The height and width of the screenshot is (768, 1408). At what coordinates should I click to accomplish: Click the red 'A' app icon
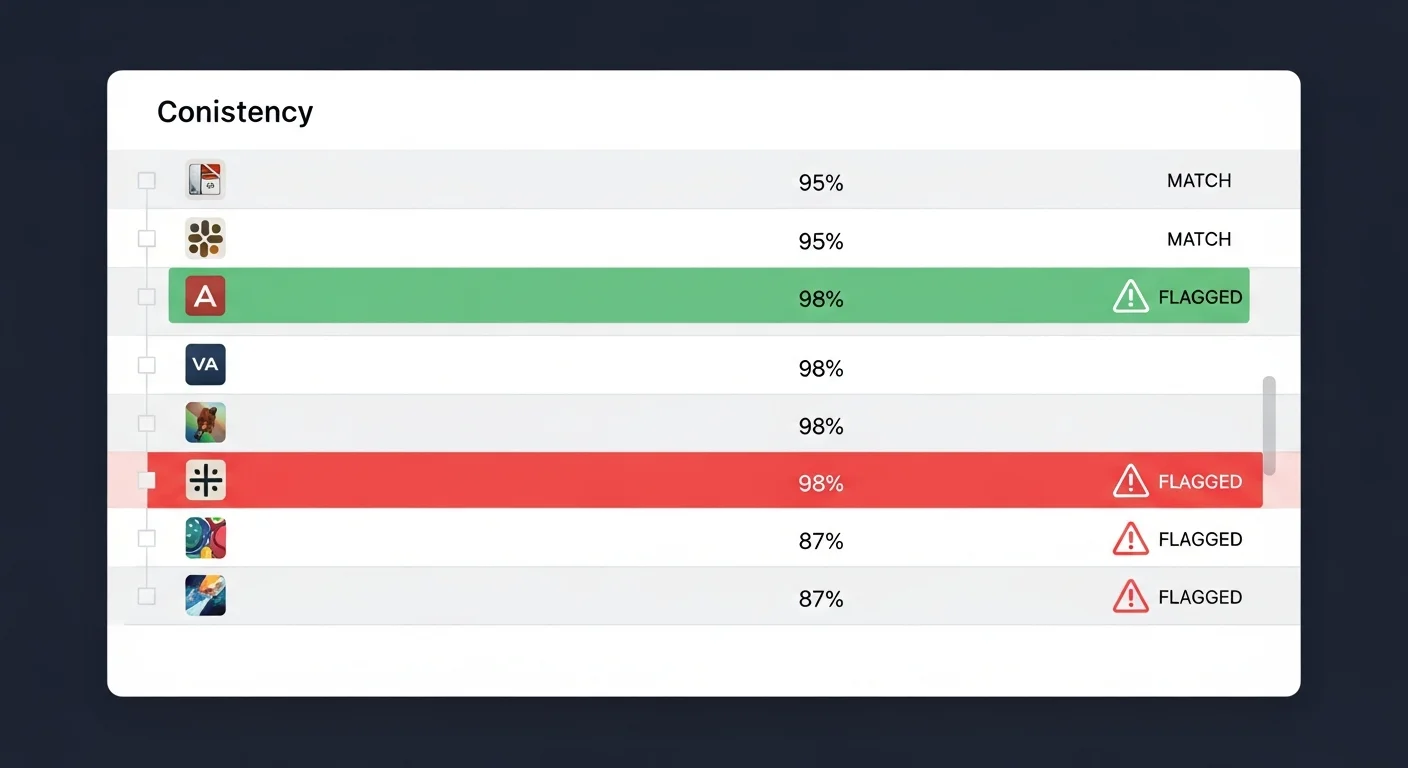pyautogui.click(x=205, y=296)
